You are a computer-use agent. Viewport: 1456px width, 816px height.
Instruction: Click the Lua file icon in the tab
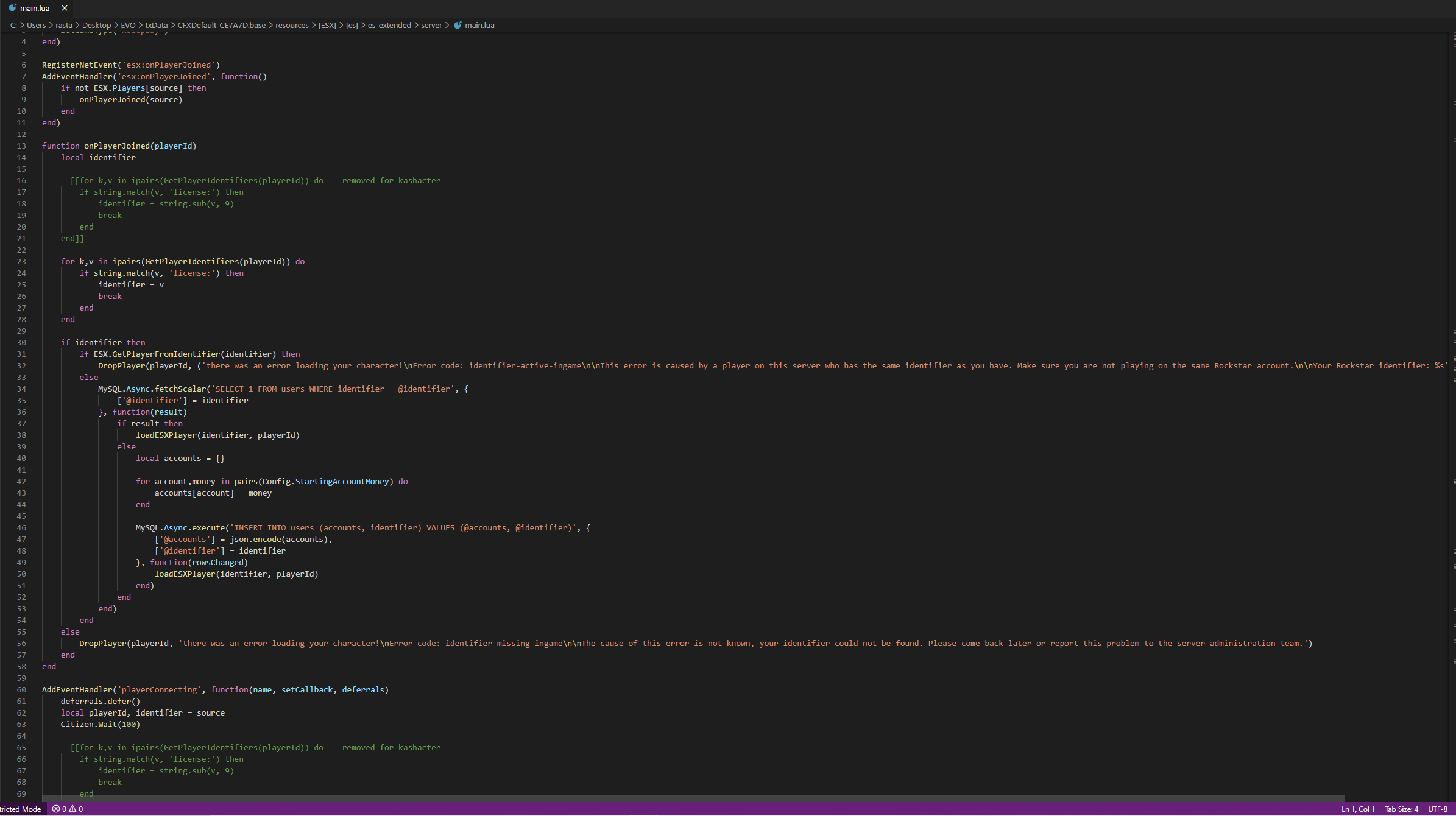click(x=12, y=8)
